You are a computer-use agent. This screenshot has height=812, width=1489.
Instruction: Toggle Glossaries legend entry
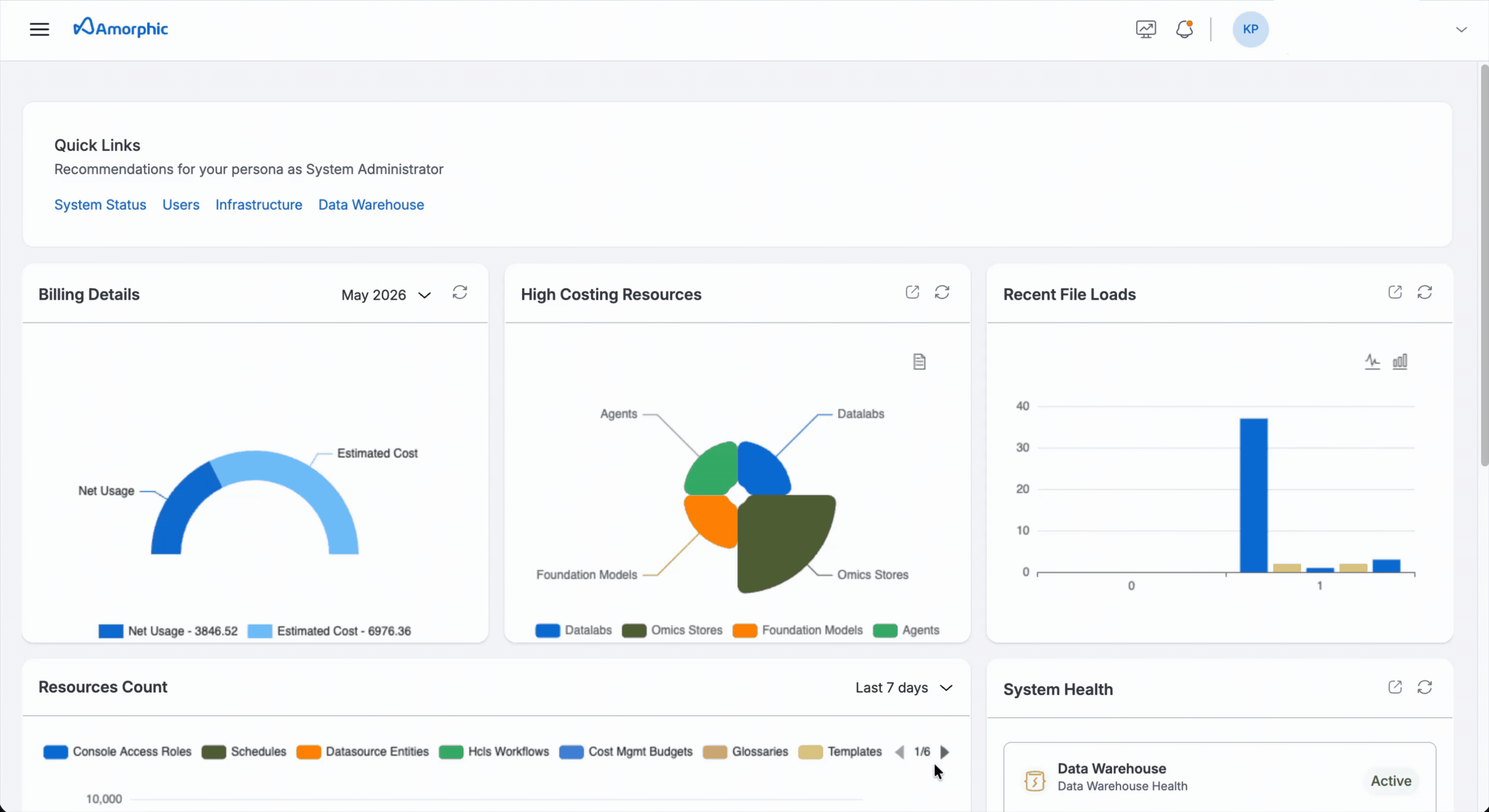point(745,752)
